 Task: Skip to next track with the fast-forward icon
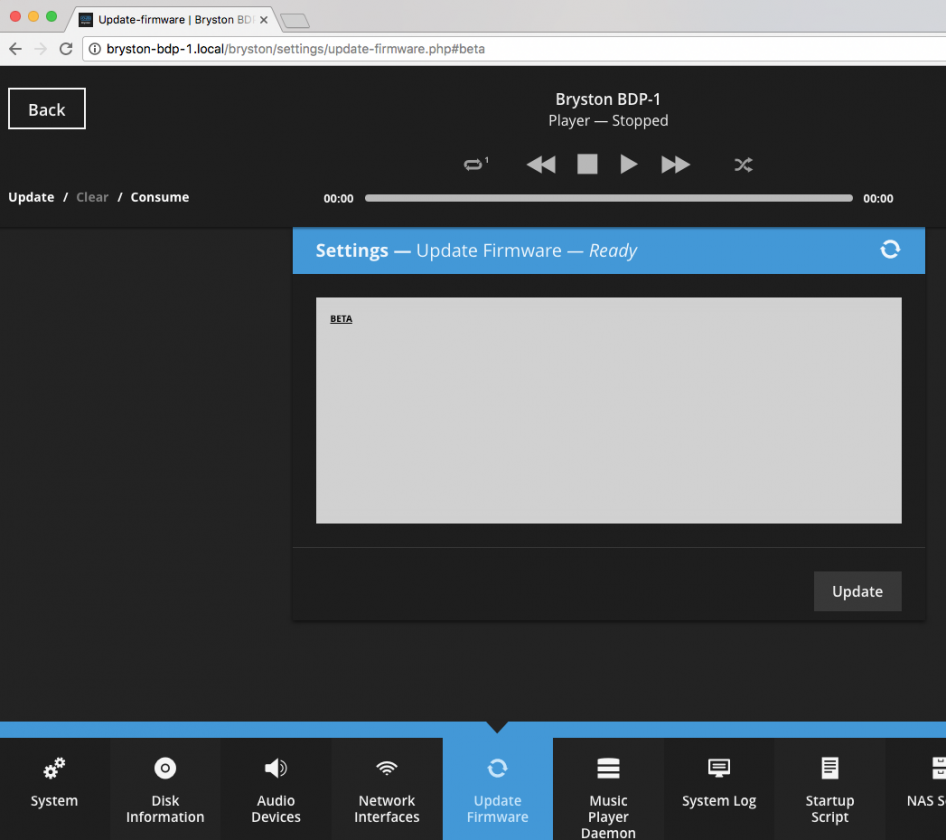click(x=675, y=164)
